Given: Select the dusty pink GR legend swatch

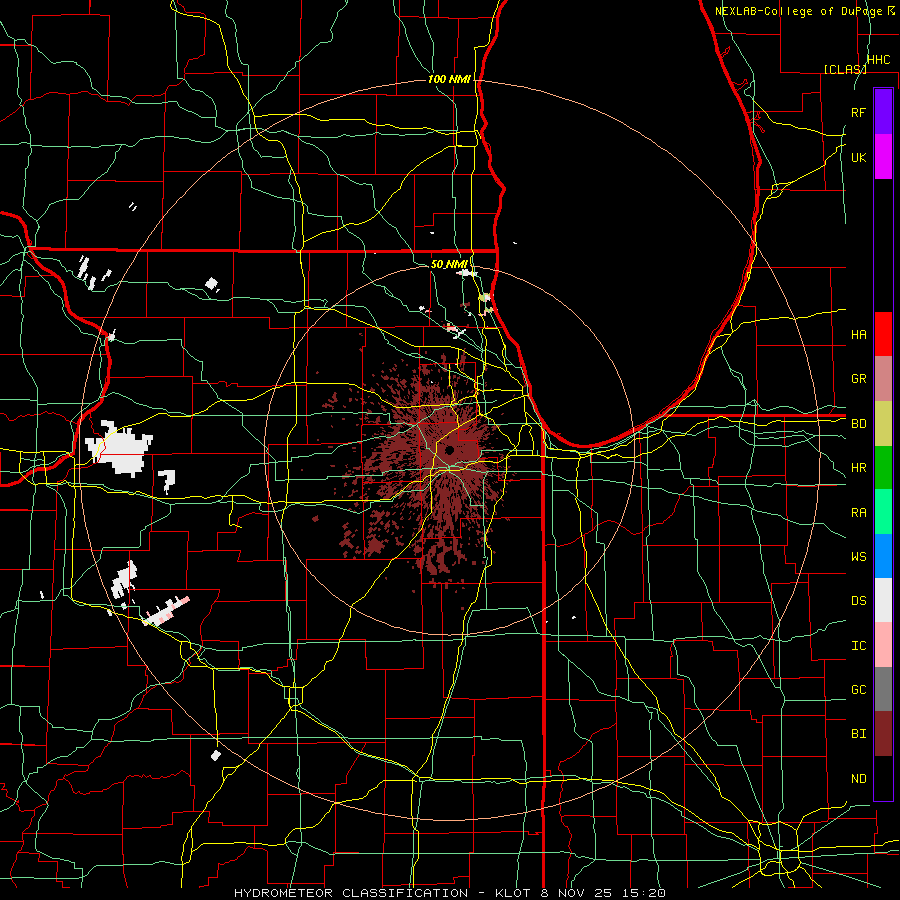Looking at the screenshot, I should pyautogui.click(x=883, y=379).
